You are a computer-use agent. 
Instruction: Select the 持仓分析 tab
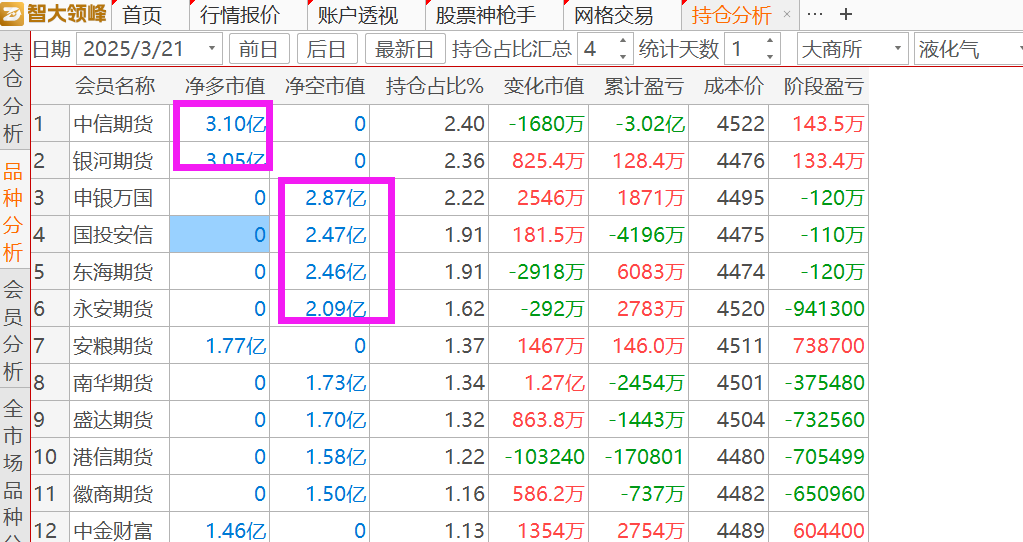(x=731, y=15)
